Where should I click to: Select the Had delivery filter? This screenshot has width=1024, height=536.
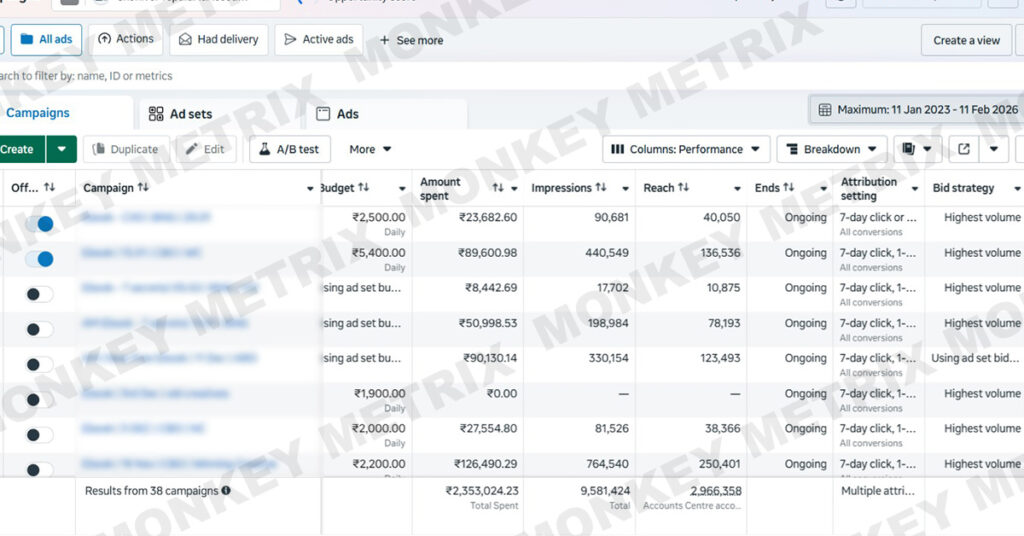218,40
